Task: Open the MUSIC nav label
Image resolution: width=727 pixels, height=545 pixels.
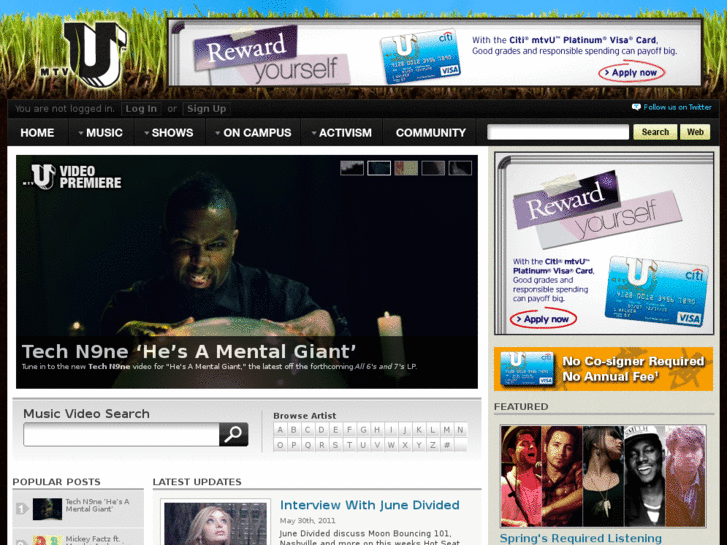Action: [x=104, y=133]
